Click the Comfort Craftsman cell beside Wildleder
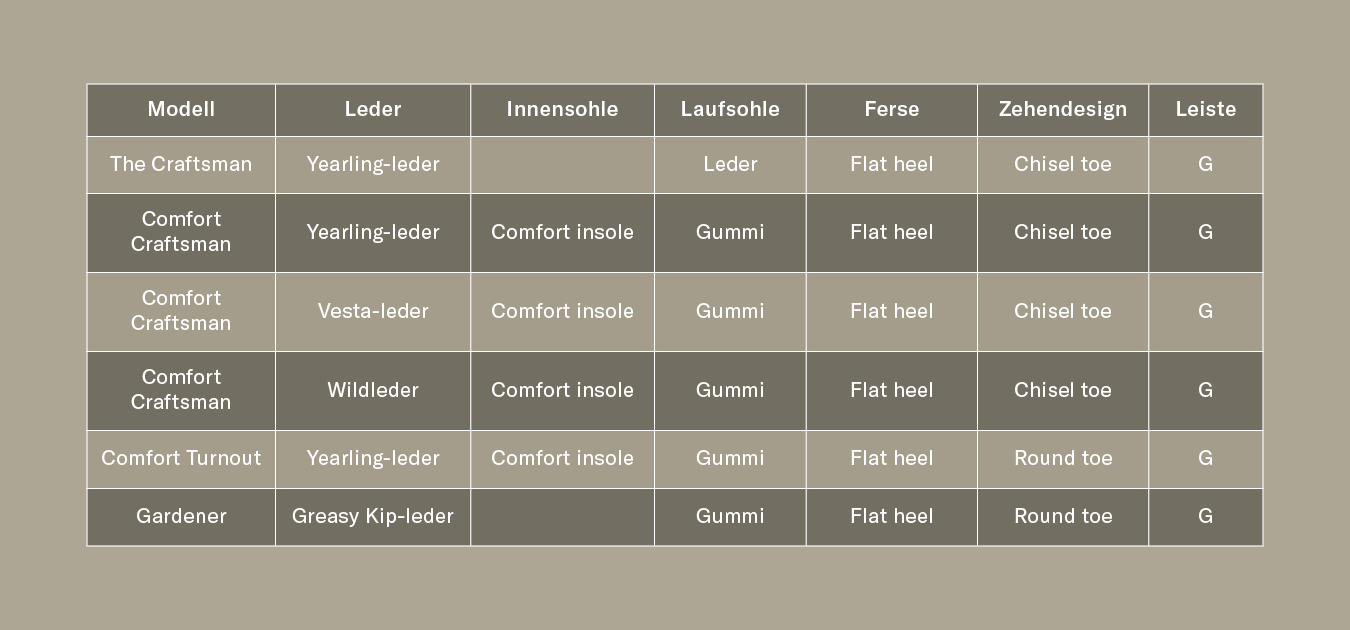This screenshot has width=1350, height=630. pyautogui.click(x=181, y=390)
